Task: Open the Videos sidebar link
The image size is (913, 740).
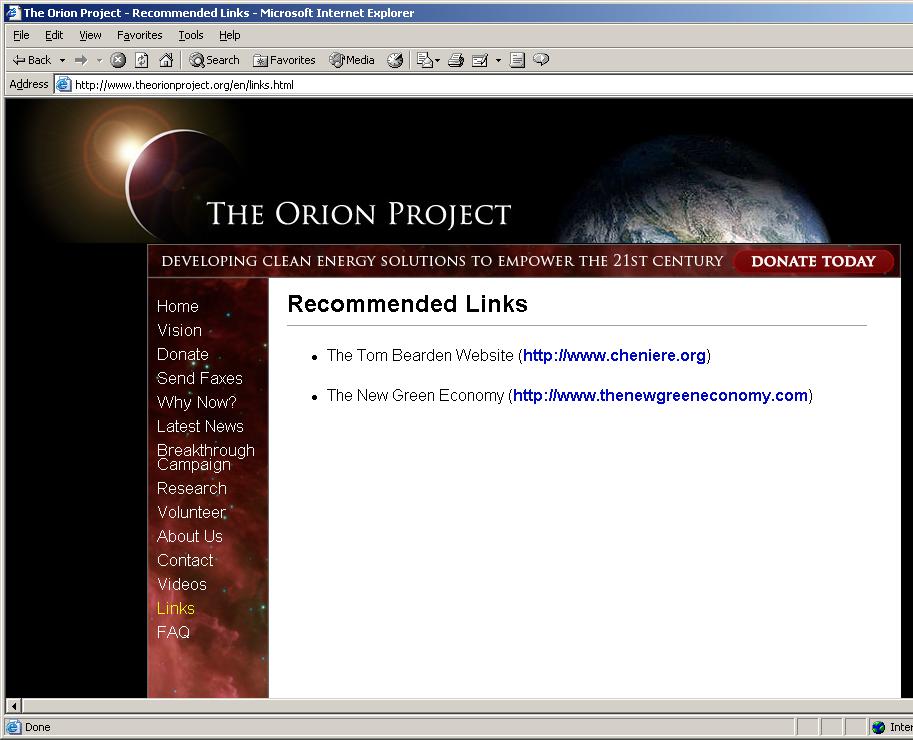Action: (182, 584)
